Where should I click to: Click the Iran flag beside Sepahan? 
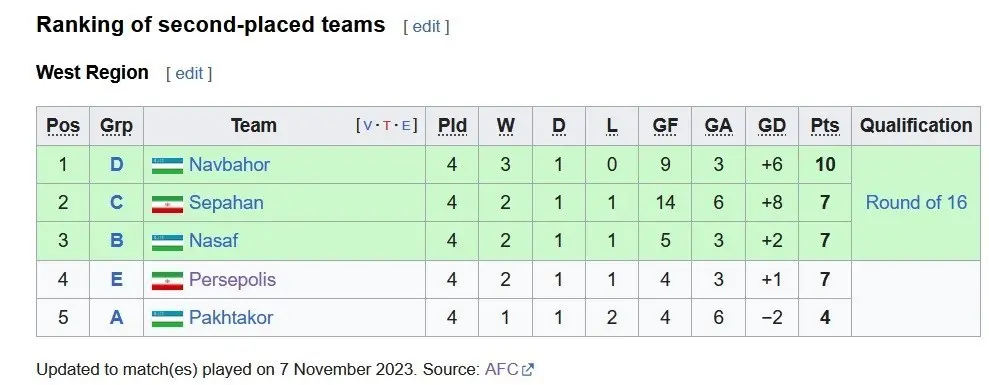tap(167, 204)
